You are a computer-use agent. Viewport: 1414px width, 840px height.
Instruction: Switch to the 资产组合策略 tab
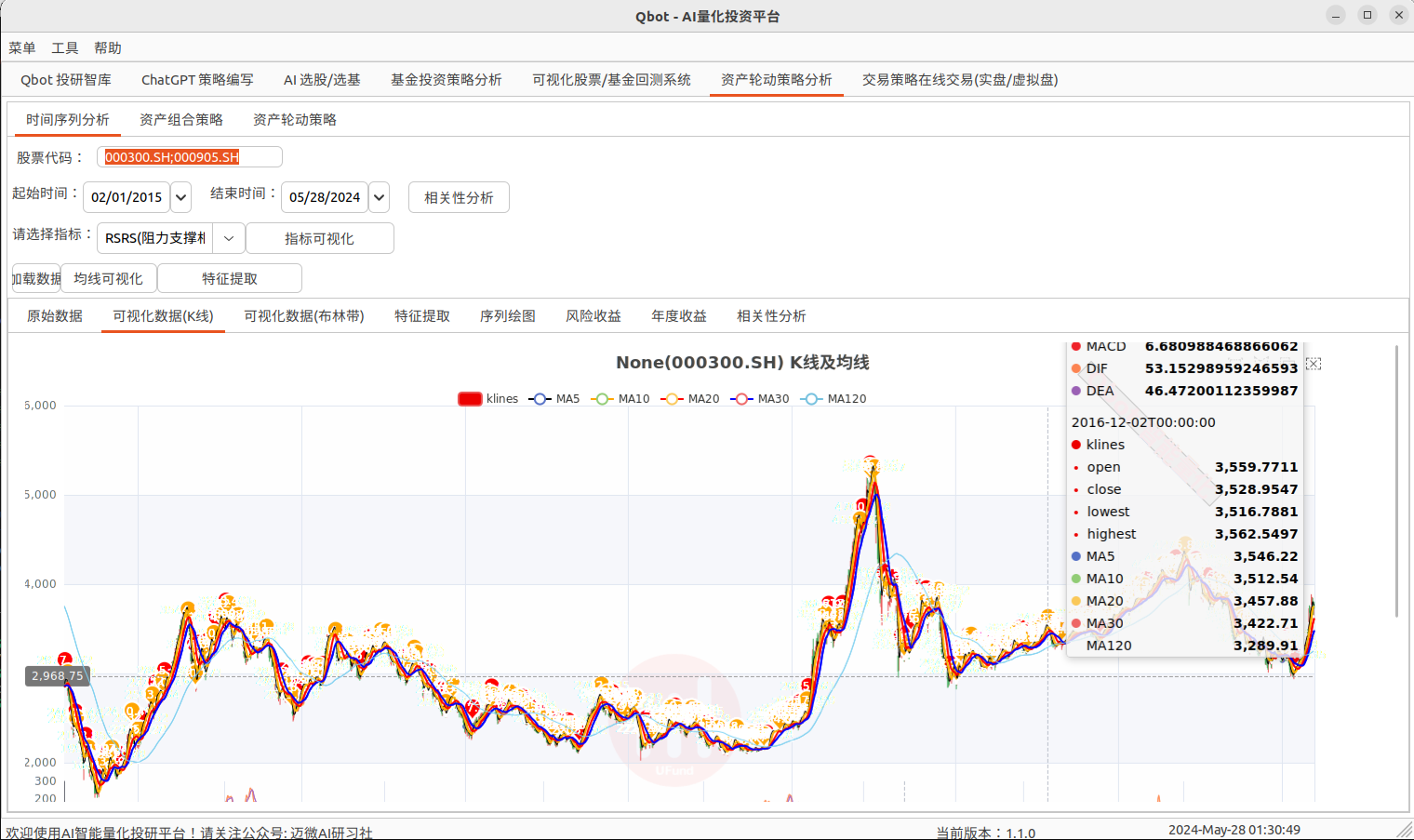(180, 119)
